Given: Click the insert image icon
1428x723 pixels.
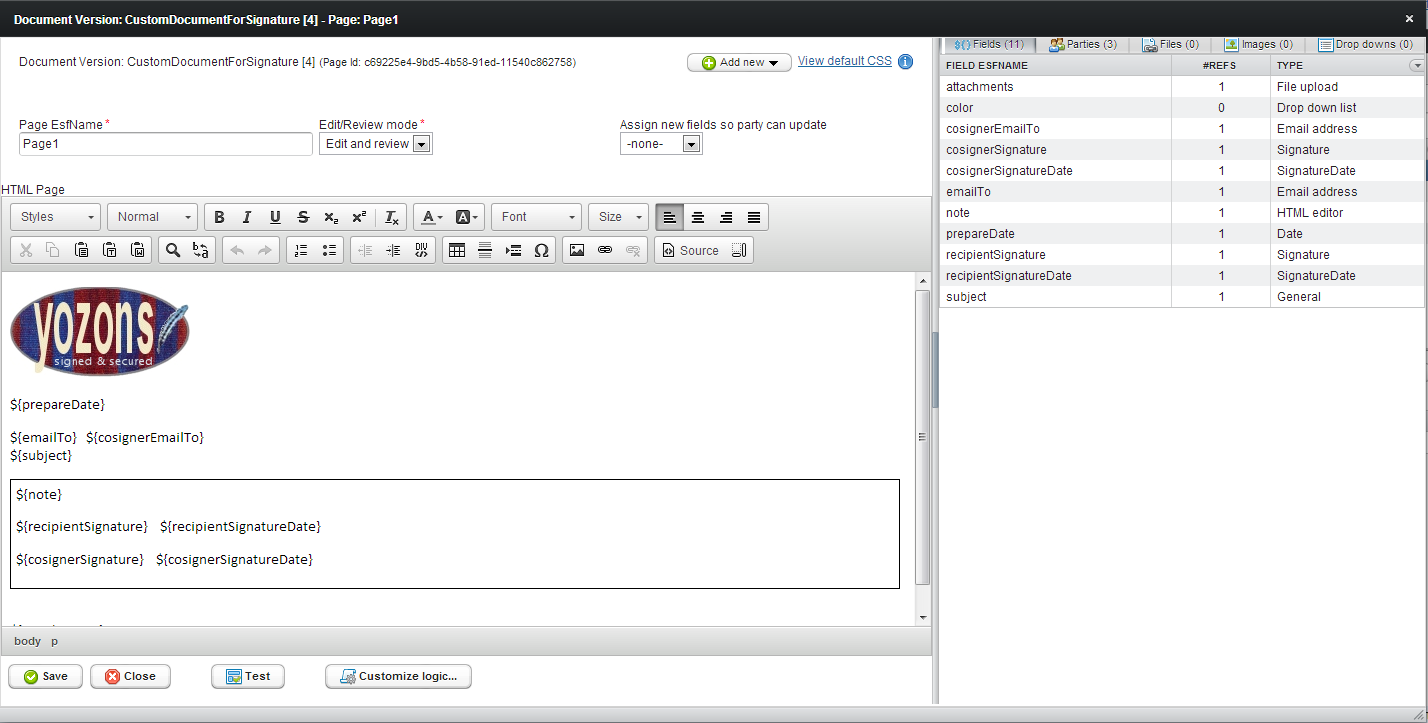Looking at the screenshot, I should click(x=577, y=250).
